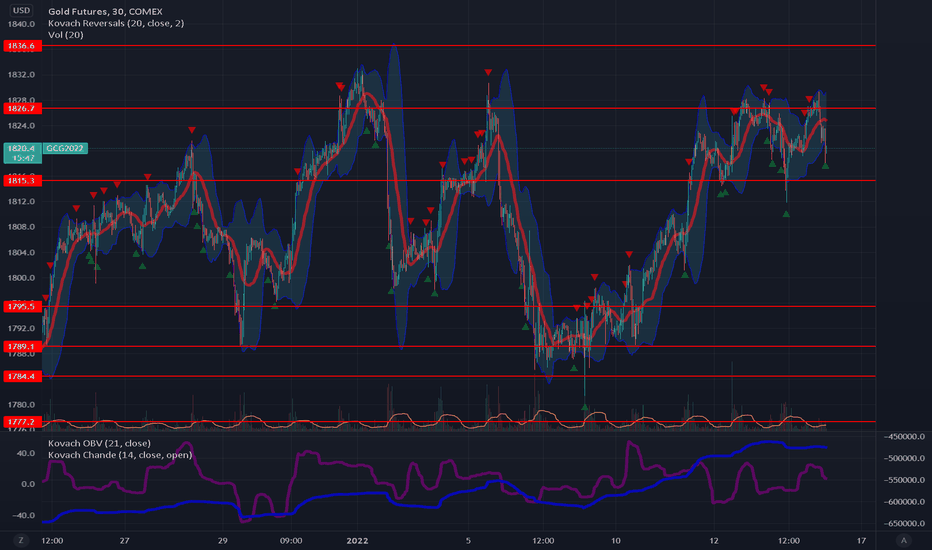Toggle the A auto-scale button
The height and width of the screenshot is (550, 932).
click(903, 540)
